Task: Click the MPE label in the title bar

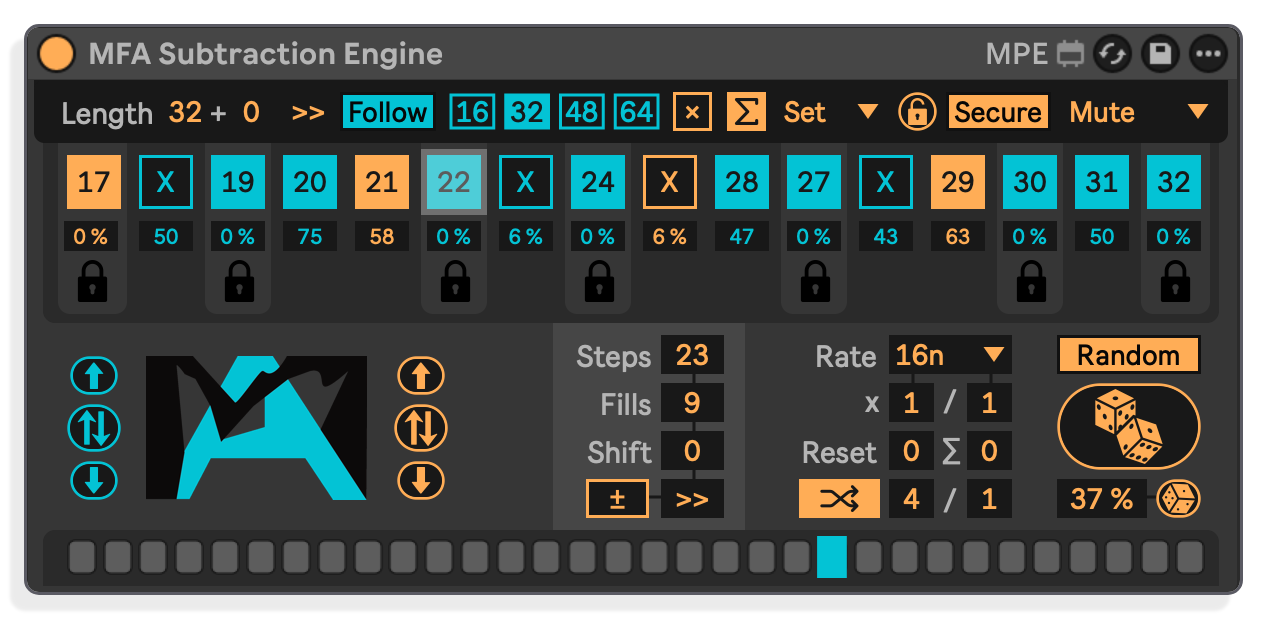Action: click(1017, 53)
